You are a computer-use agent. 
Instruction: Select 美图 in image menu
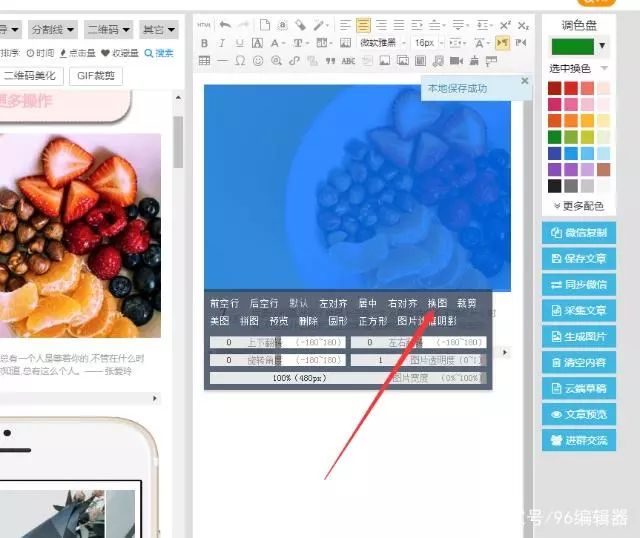pyautogui.click(x=220, y=321)
